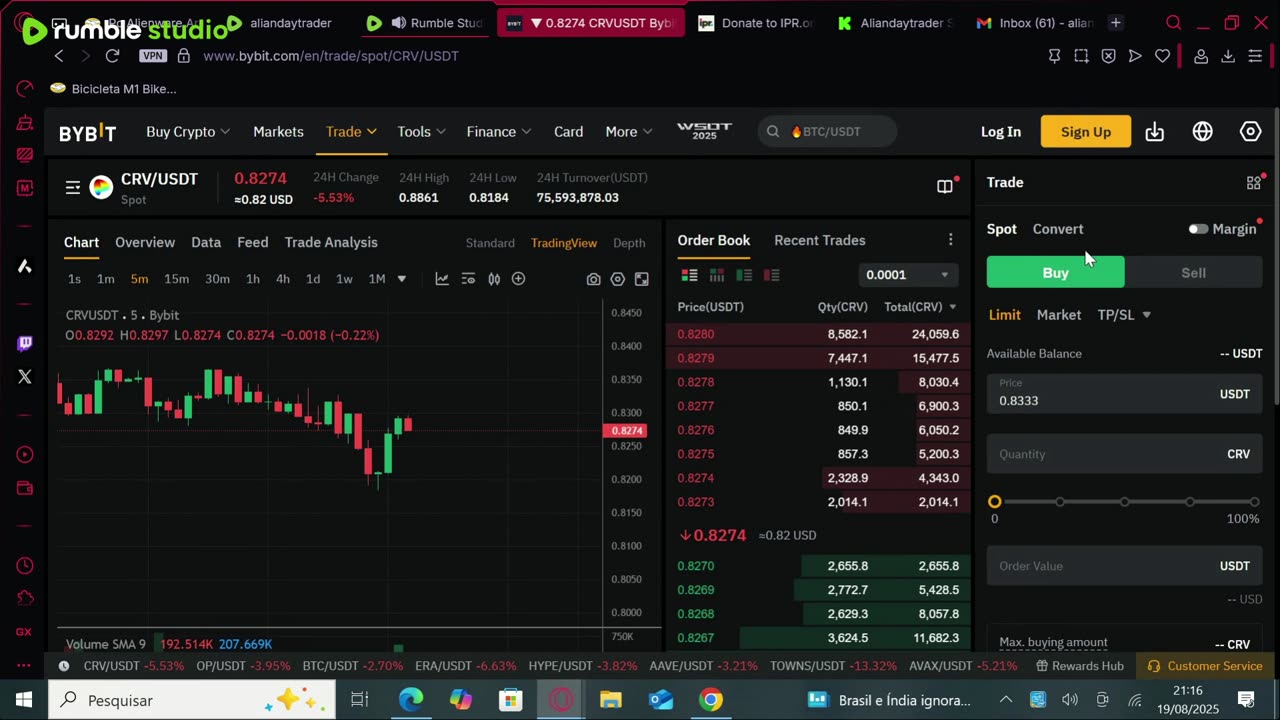Open Customer Service chat
Viewport: 1280px width, 720px height.
click(1205, 666)
